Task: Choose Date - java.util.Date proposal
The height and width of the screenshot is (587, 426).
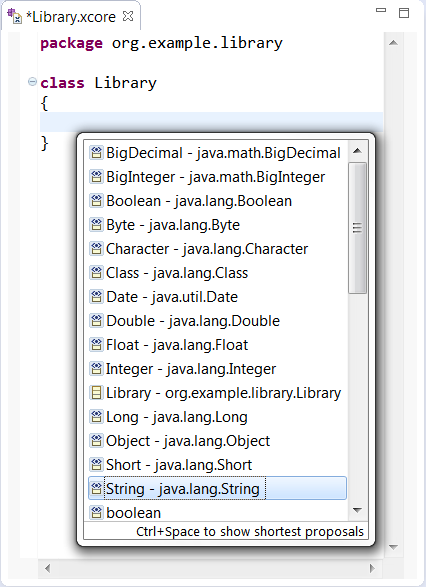Action: [x=217, y=297]
